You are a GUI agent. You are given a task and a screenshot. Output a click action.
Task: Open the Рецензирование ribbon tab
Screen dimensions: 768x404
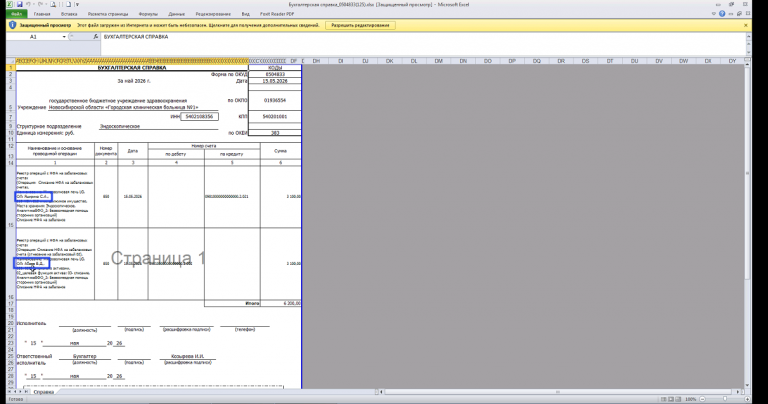pos(213,14)
